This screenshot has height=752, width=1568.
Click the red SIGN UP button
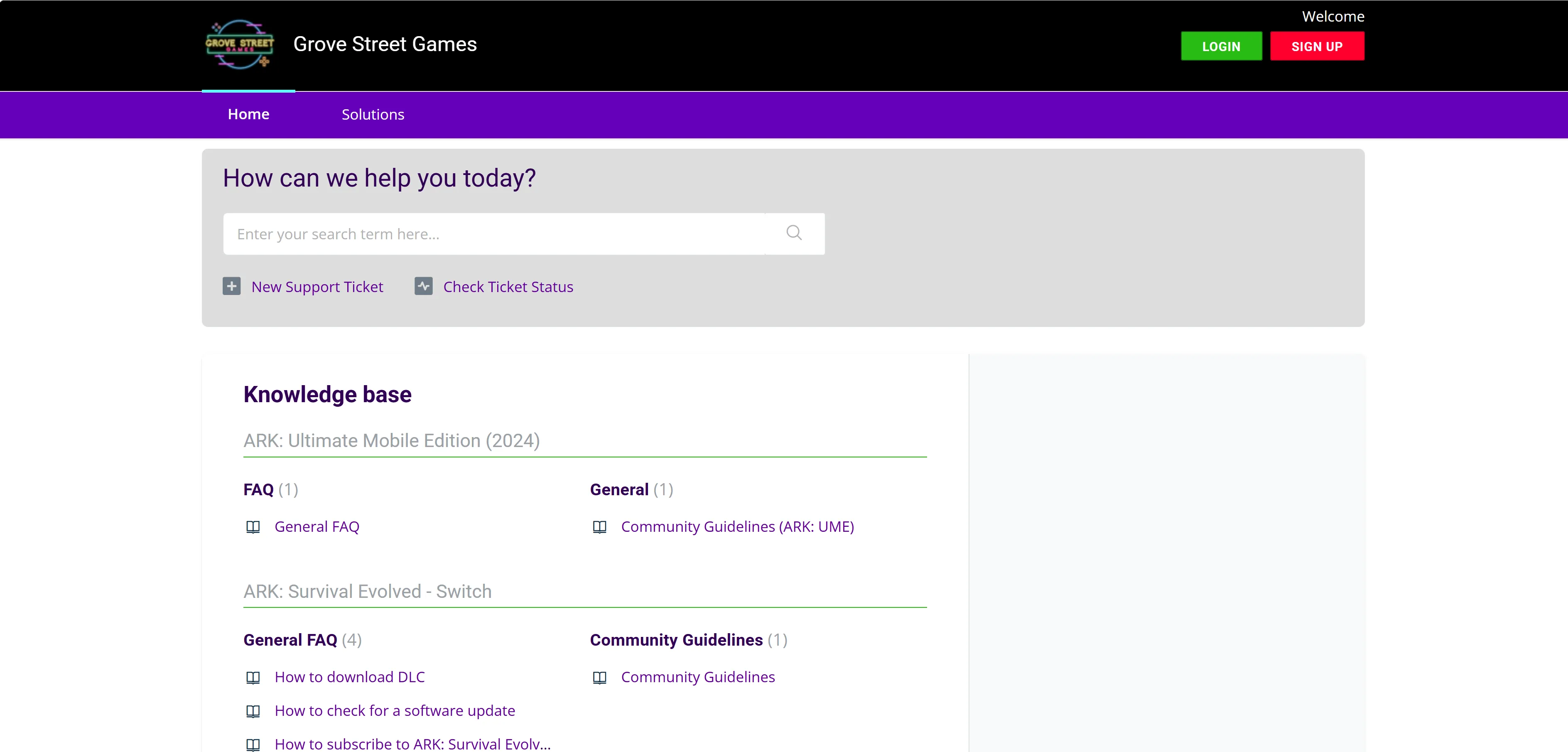(x=1317, y=46)
